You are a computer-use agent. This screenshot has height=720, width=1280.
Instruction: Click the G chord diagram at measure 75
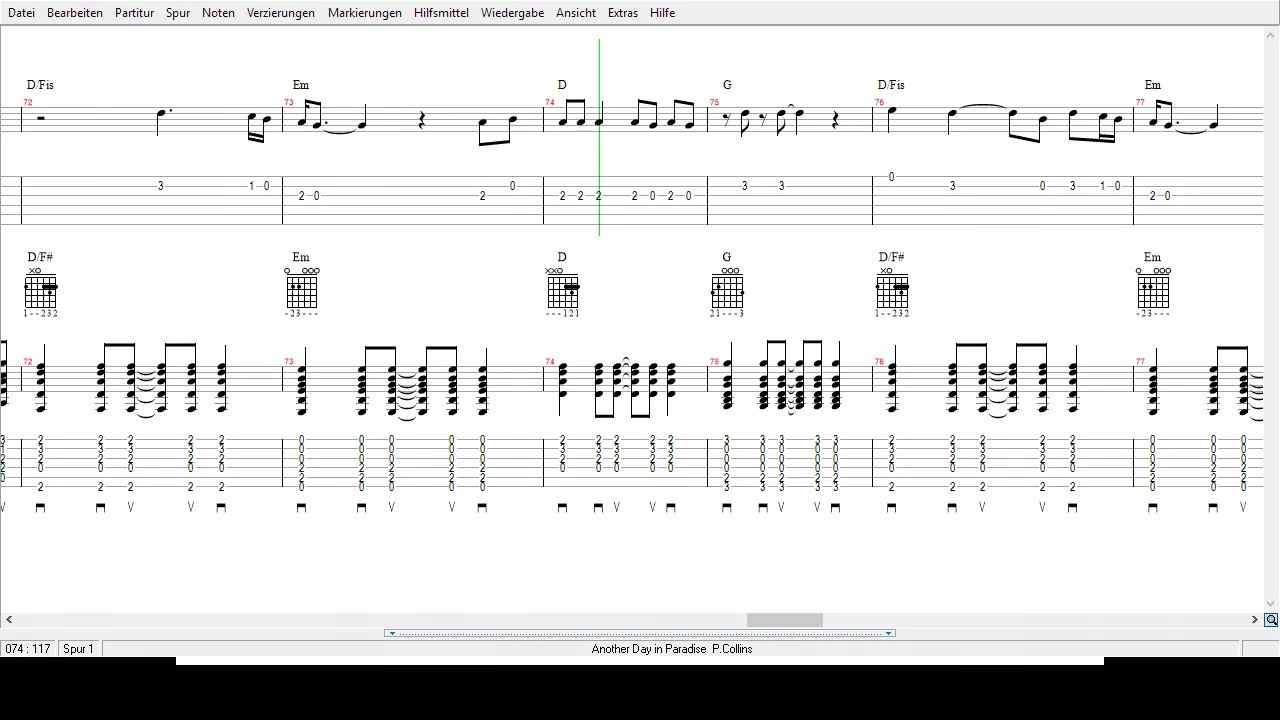tap(727, 288)
